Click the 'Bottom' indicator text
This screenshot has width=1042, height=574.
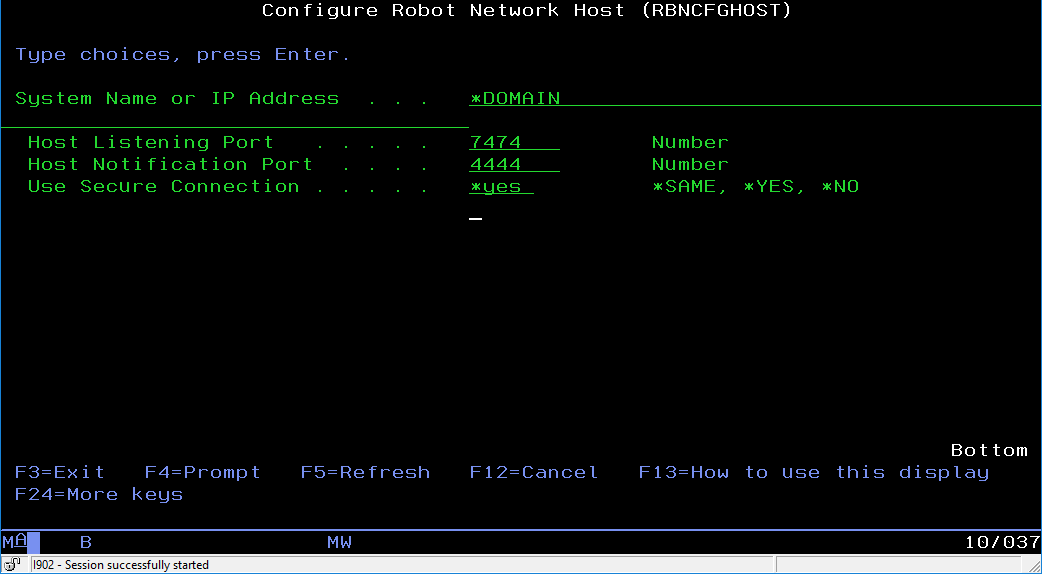pyautogui.click(x=988, y=450)
